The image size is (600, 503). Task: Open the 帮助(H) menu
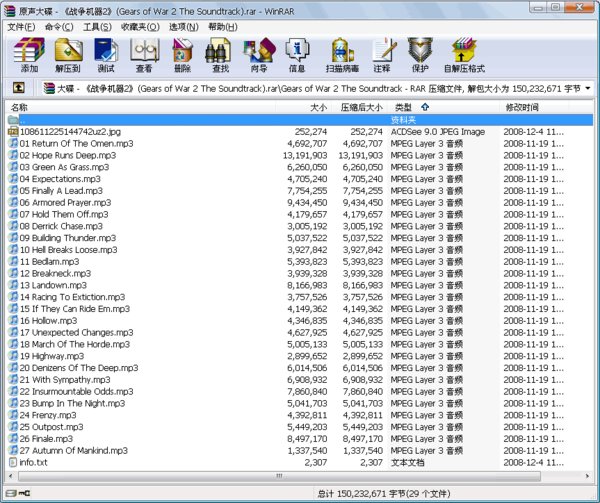pyautogui.click(x=223, y=27)
